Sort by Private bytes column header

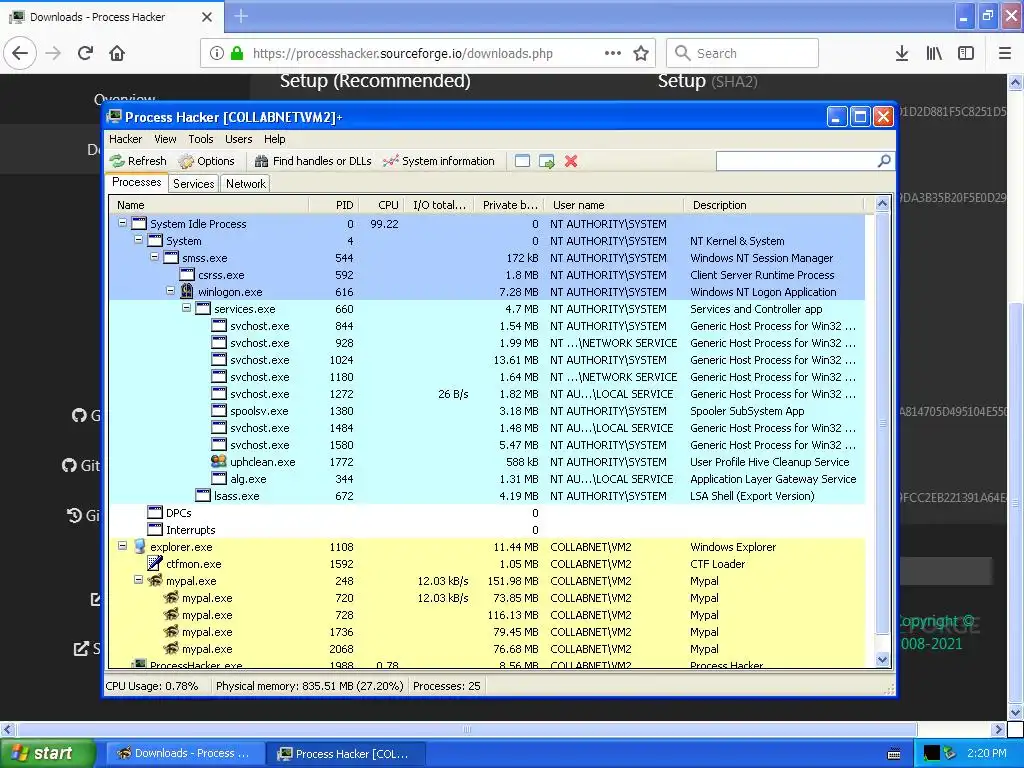[509, 205]
